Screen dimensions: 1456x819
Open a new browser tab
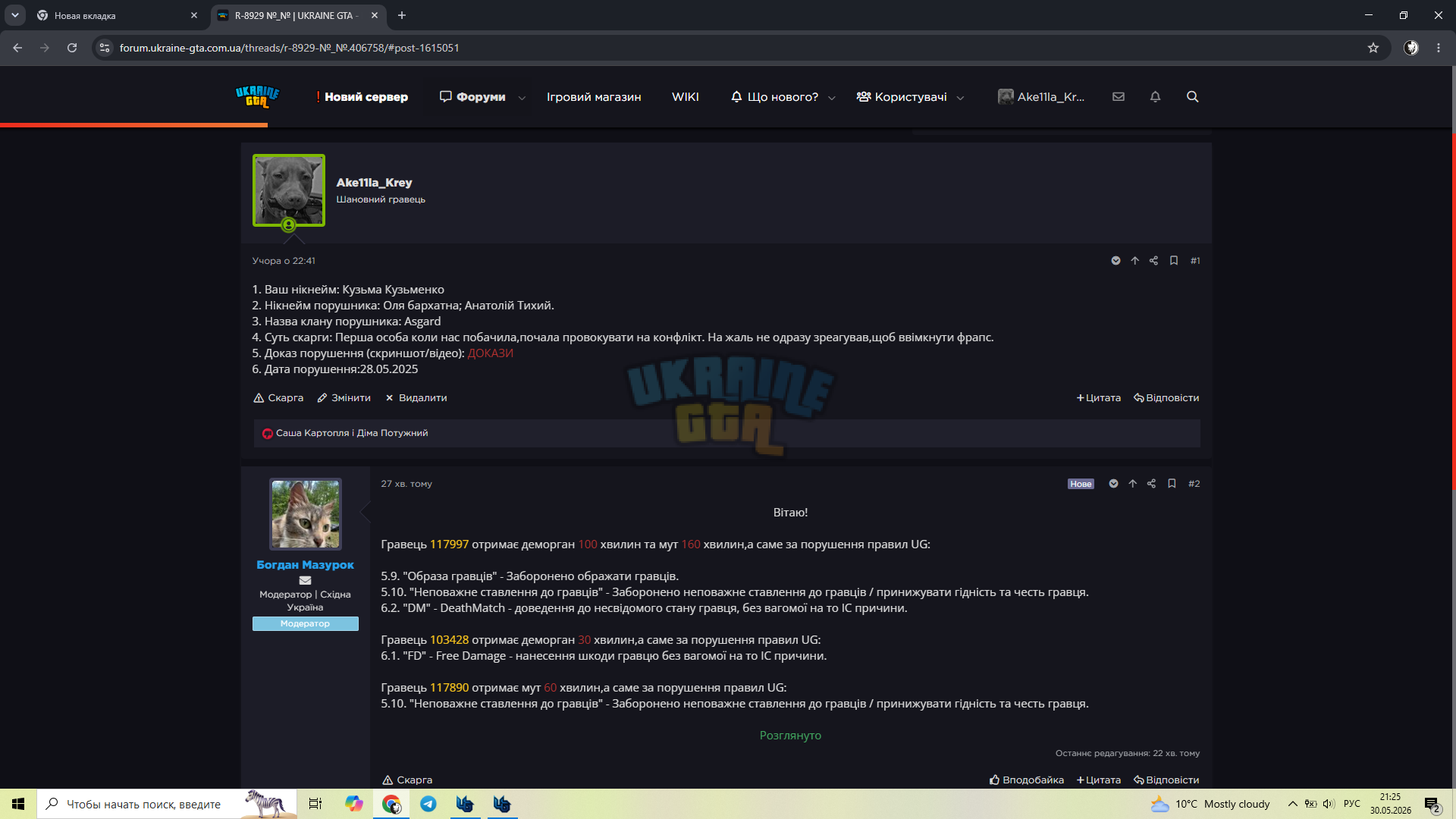(x=402, y=15)
